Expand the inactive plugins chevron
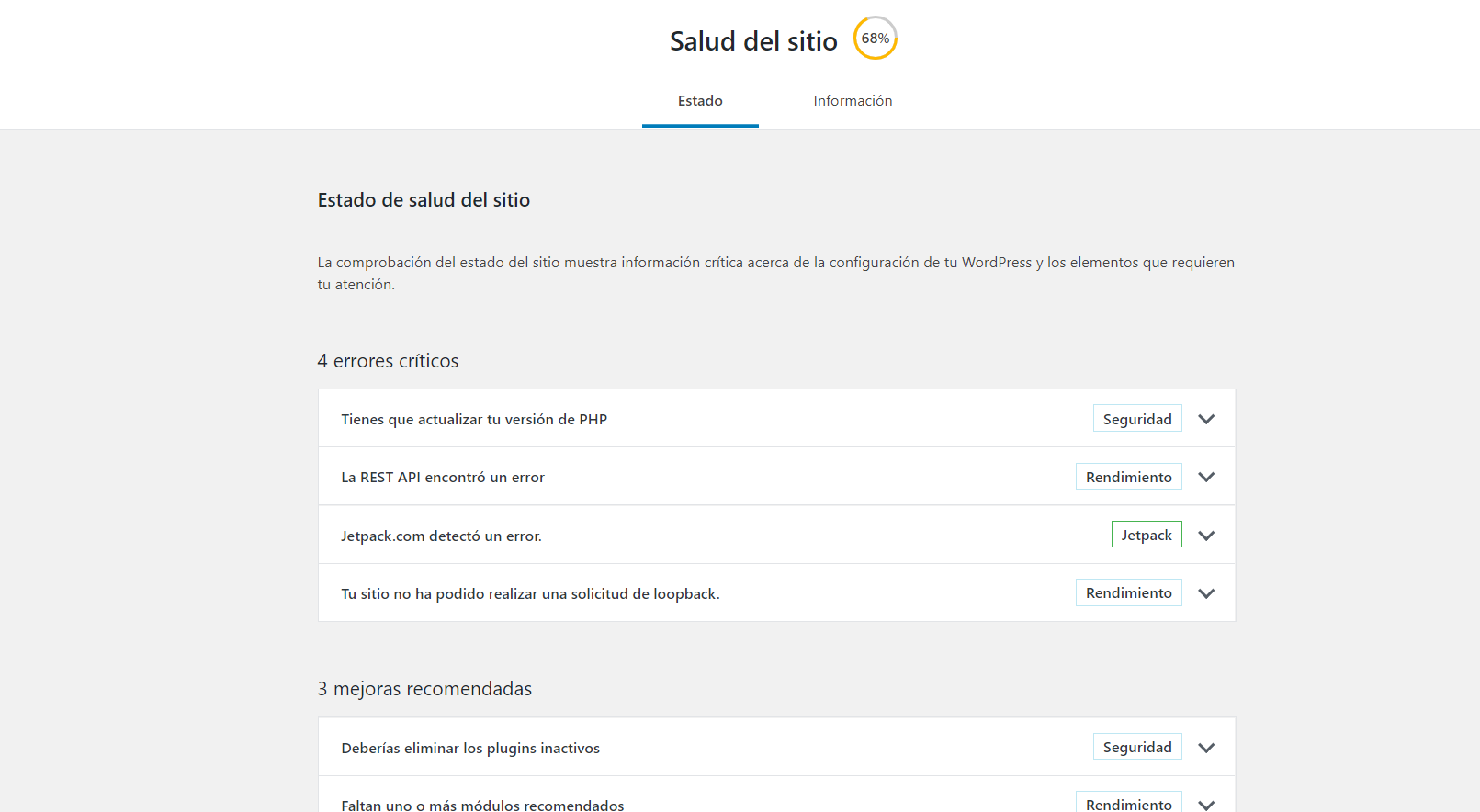 pos(1206,748)
